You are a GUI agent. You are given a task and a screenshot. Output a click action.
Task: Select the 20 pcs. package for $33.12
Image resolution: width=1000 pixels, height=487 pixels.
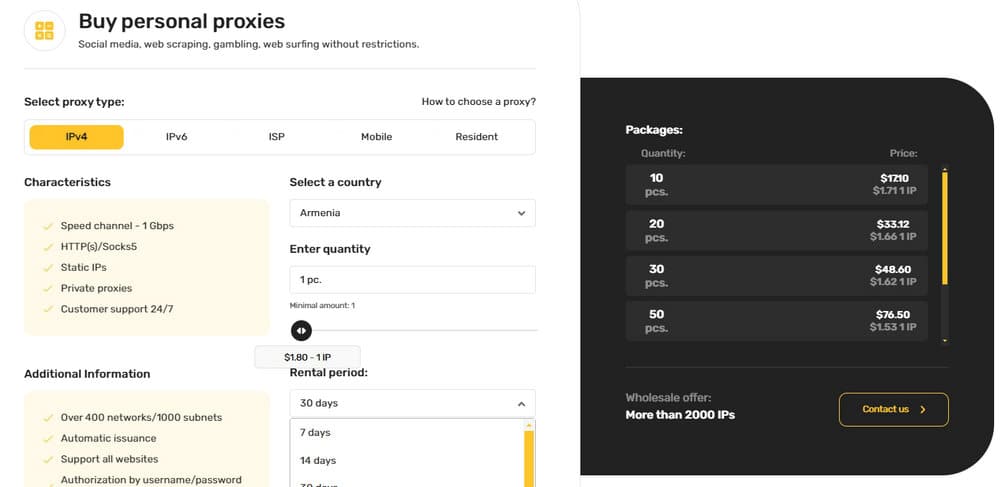(777, 230)
